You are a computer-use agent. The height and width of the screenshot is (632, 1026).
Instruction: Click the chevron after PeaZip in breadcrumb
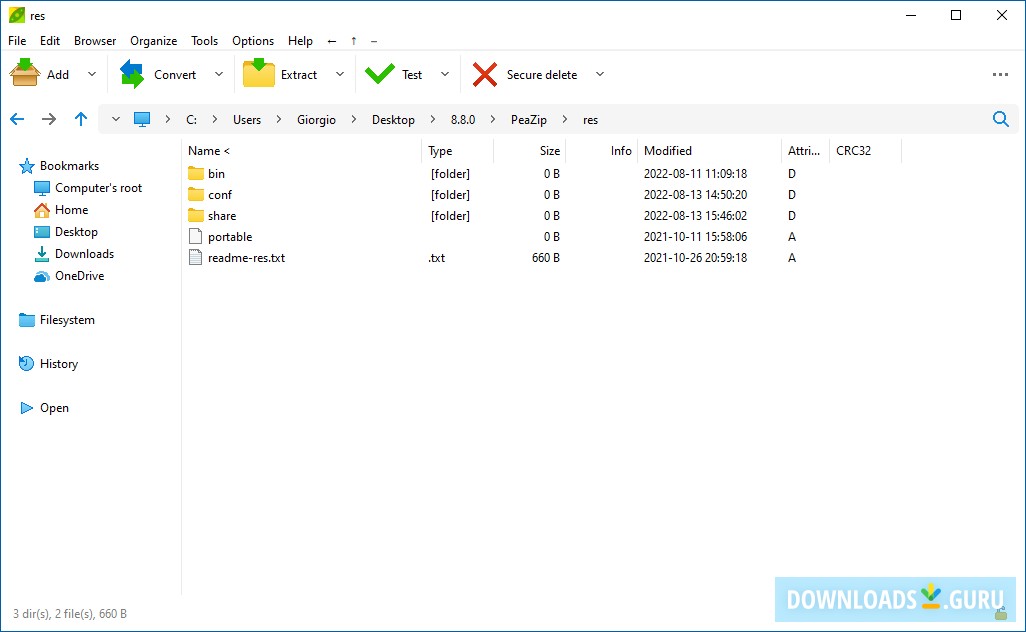[565, 120]
